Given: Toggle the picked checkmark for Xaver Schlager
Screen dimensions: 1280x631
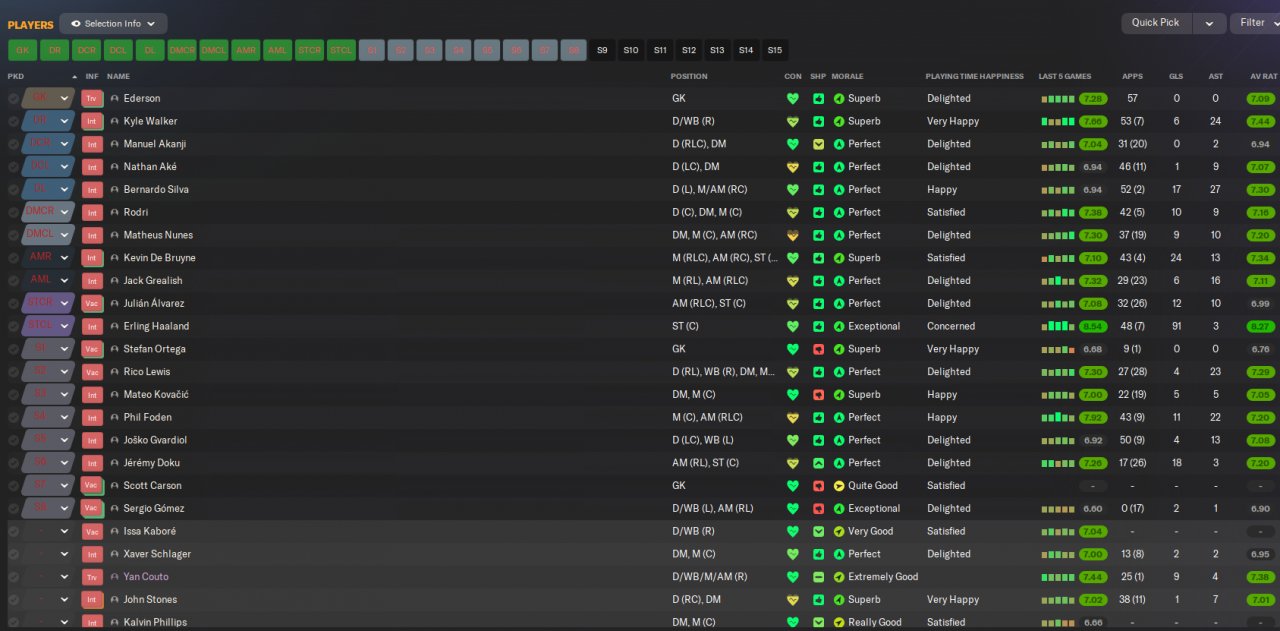Looking at the screenshot, I should pyautogui.click(x=13, y=554).
